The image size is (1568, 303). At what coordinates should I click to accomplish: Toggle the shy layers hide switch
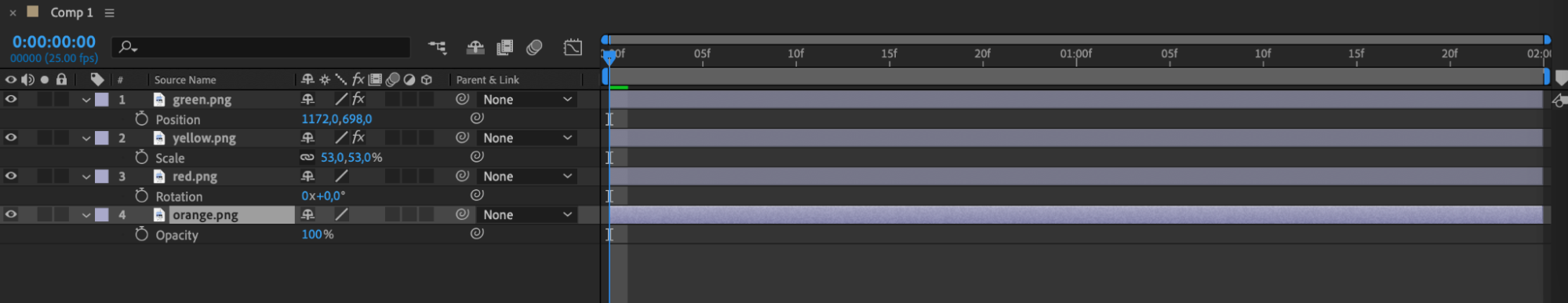[x=475, y=48]
